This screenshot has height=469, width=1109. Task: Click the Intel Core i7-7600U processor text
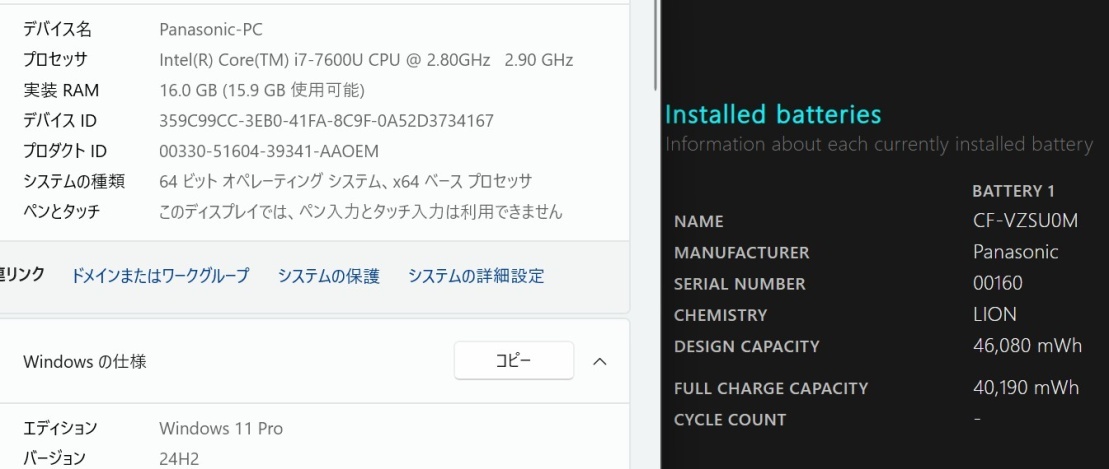(x=366, y=60)
